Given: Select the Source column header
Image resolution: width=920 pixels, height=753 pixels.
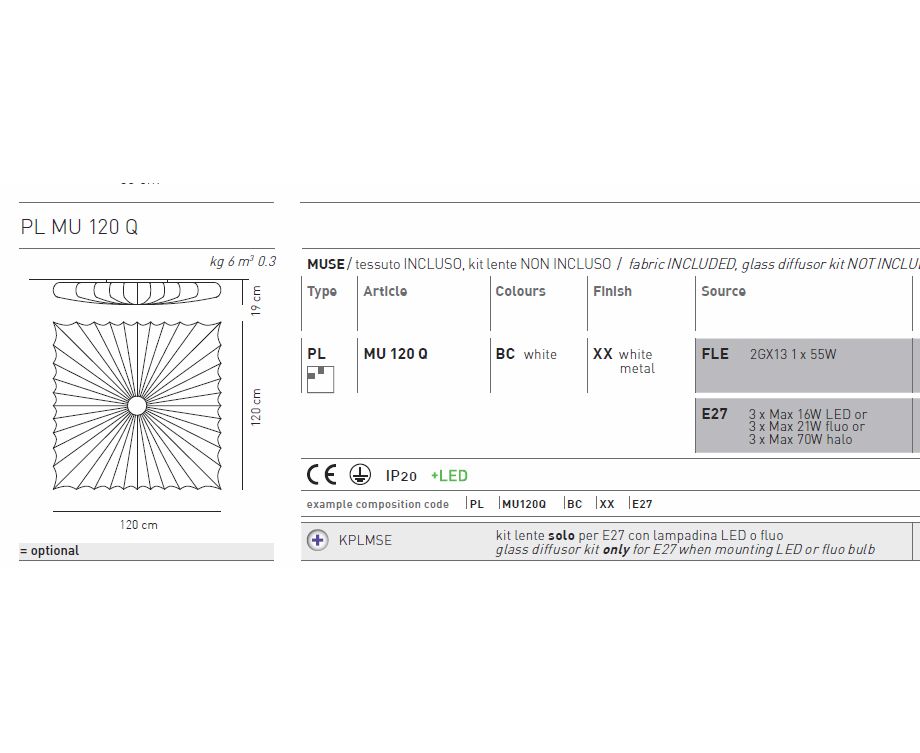Looking at the screenshot, I should point(723,291).
